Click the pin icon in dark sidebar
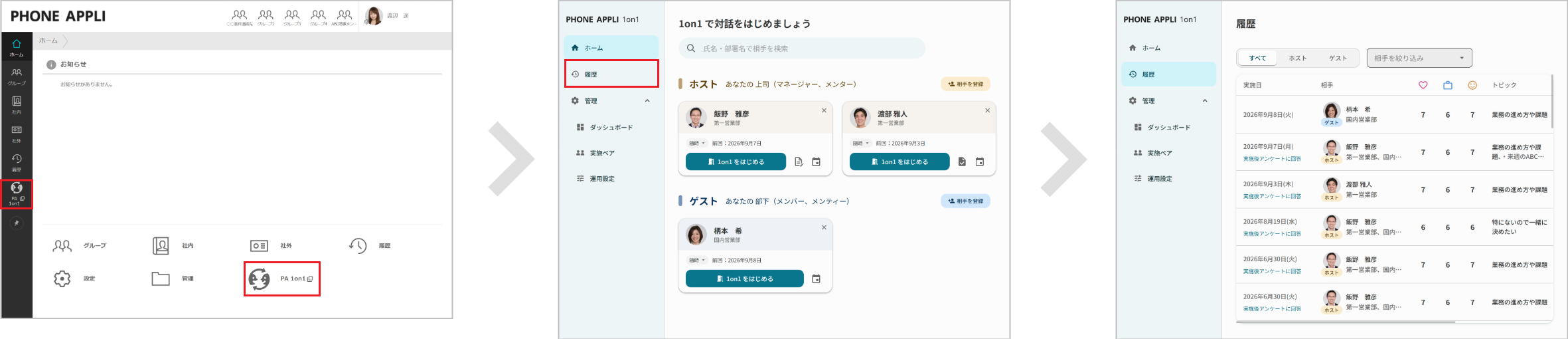 (17, 223)
